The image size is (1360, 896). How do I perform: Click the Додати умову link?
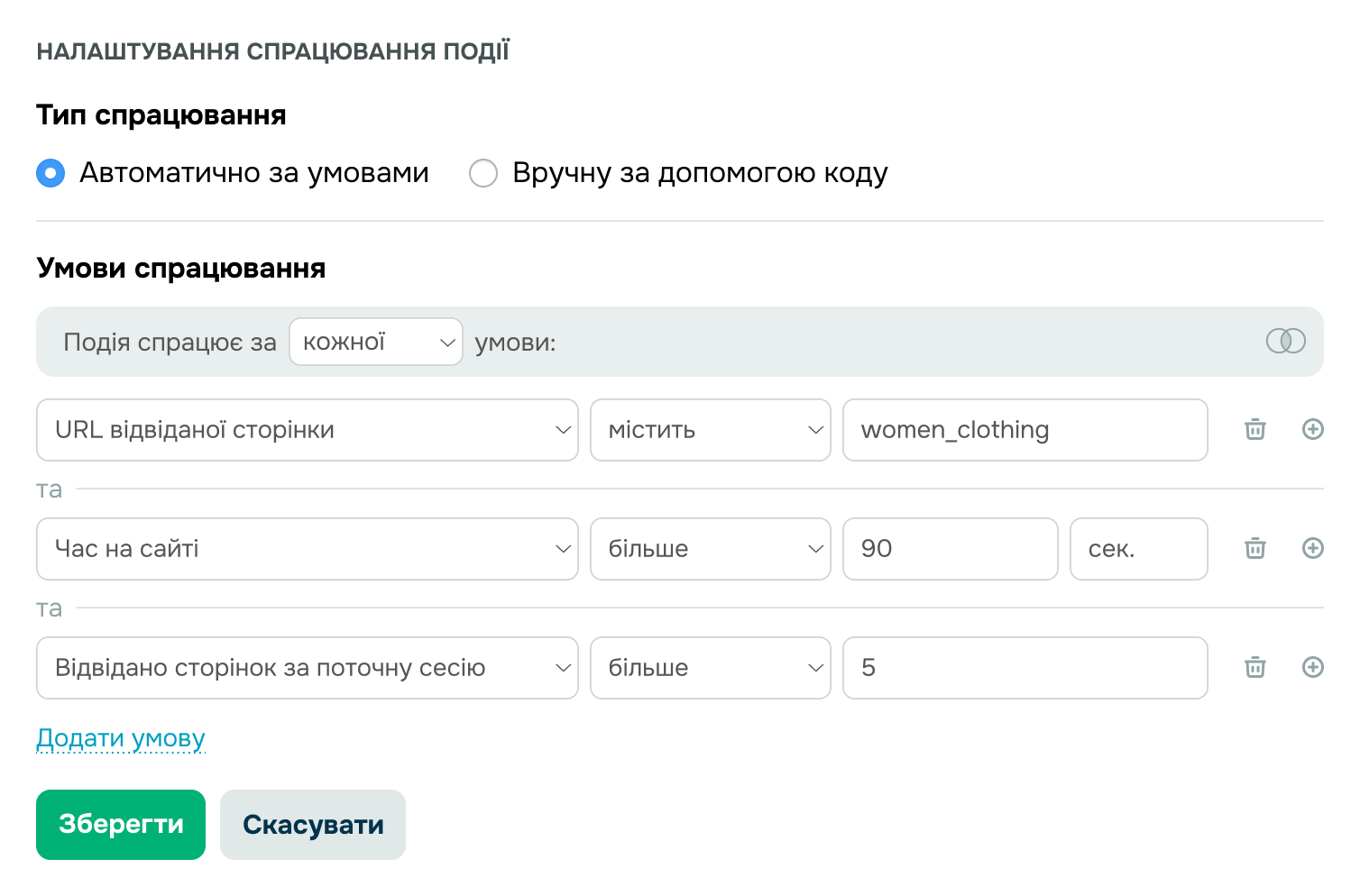click(x=120, y=737)
